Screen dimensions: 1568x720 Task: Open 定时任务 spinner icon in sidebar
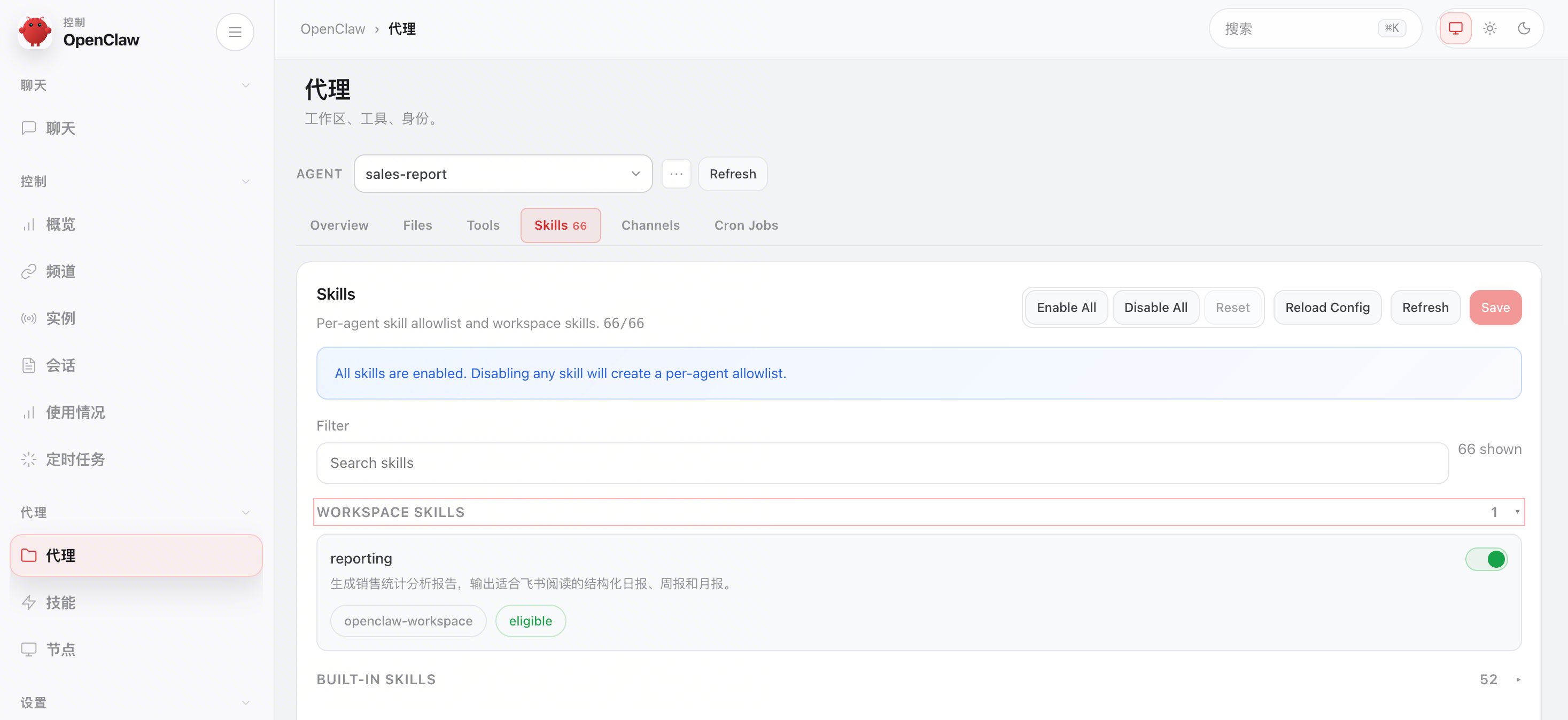point(29,459)
